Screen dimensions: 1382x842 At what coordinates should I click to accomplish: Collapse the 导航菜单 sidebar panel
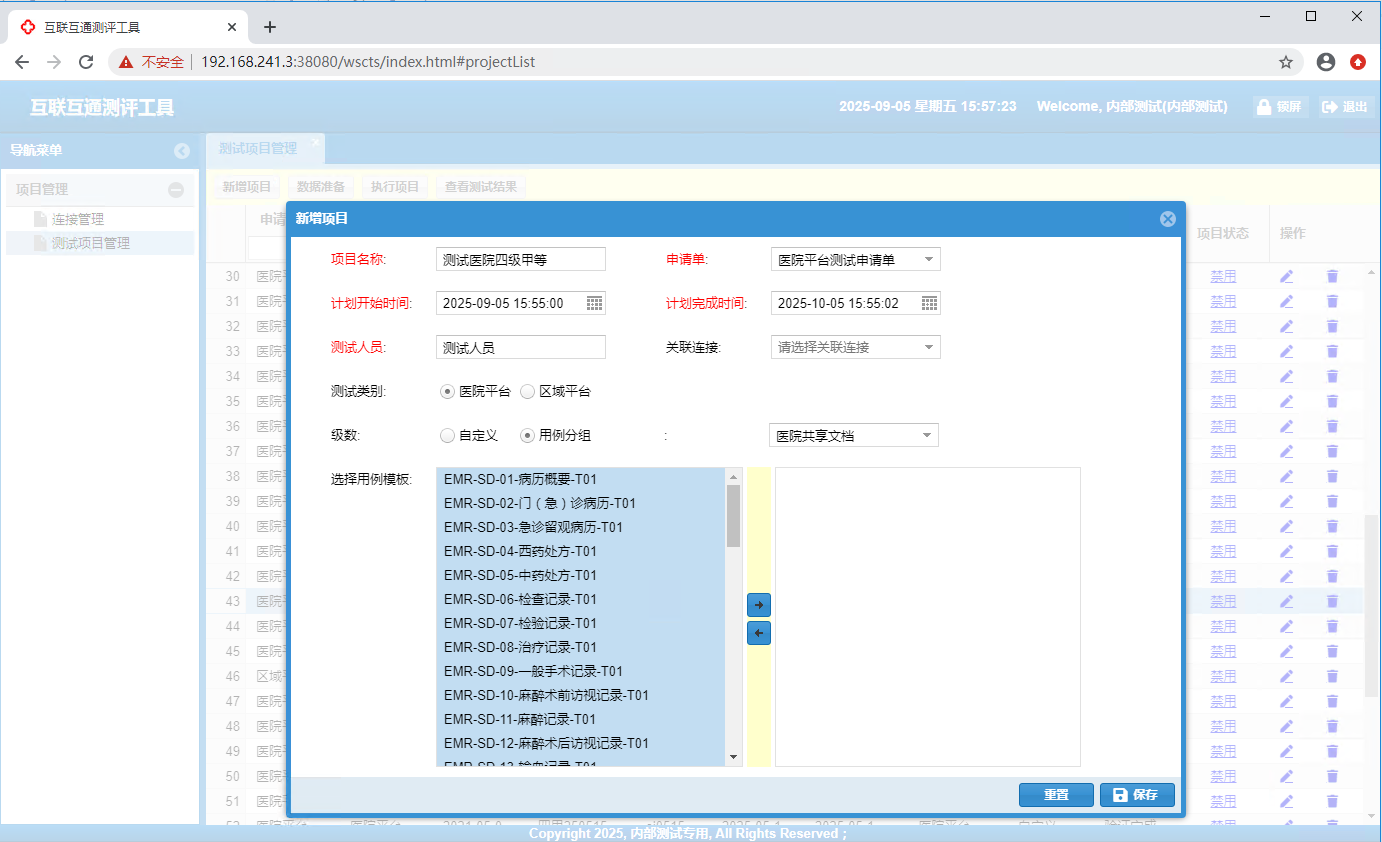[181, 151]
